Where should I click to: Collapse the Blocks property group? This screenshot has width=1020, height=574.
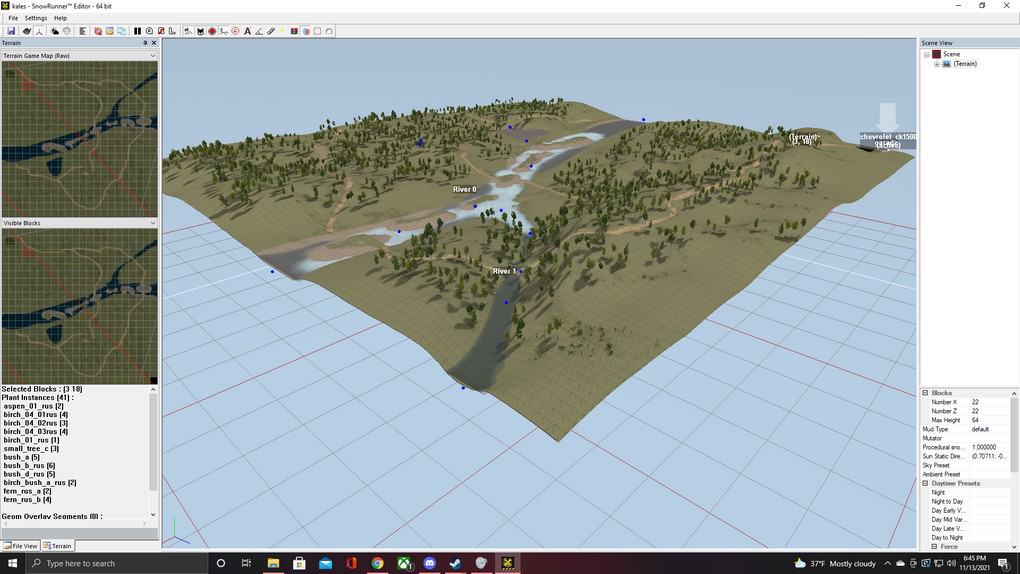pyautogui.click(x=925, y=393)
